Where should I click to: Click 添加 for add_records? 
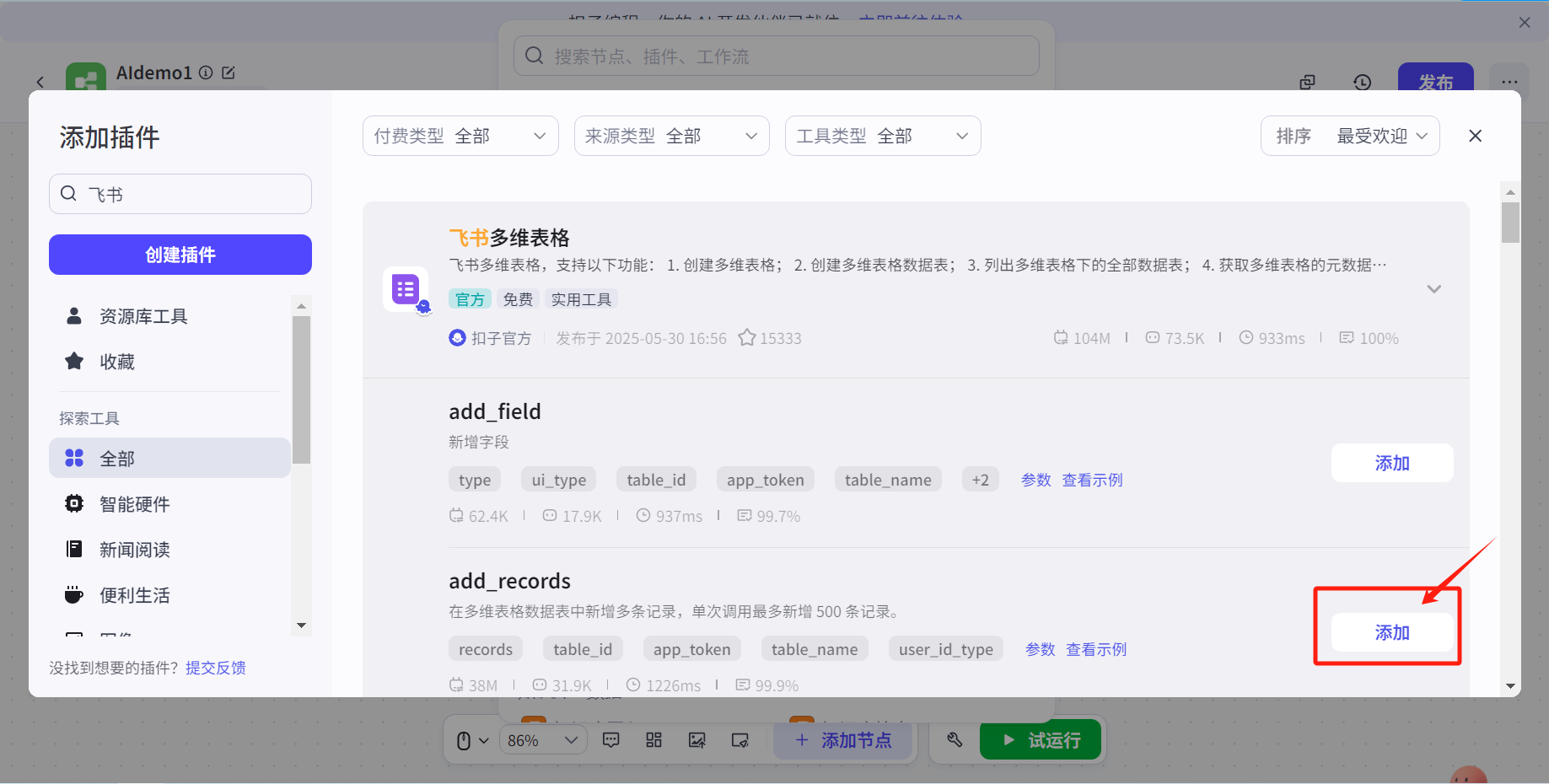1392,632
